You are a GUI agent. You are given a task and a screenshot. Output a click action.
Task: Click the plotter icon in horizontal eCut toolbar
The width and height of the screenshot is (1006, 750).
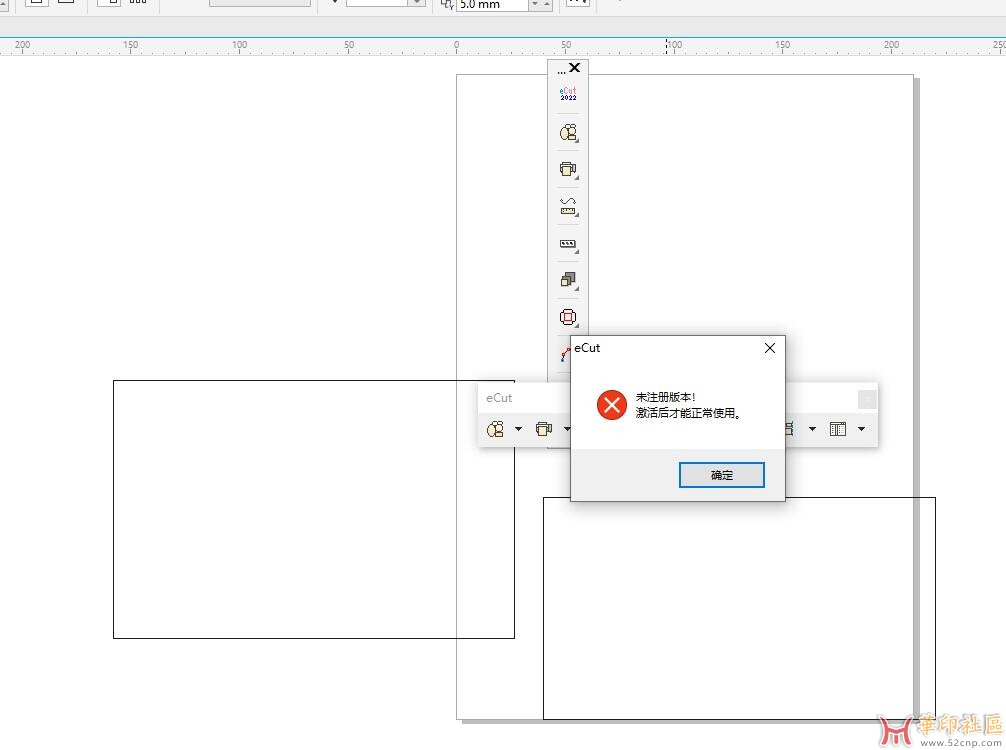[543, 429]
